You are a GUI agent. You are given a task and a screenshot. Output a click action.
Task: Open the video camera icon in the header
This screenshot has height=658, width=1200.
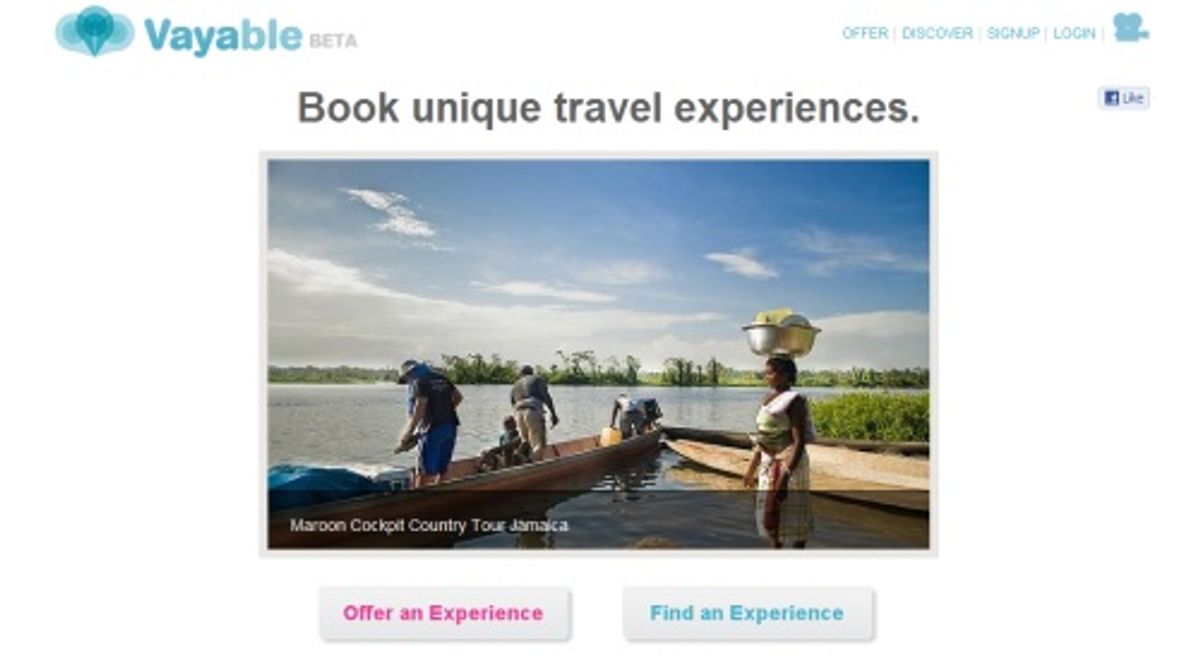[1130, 28]
